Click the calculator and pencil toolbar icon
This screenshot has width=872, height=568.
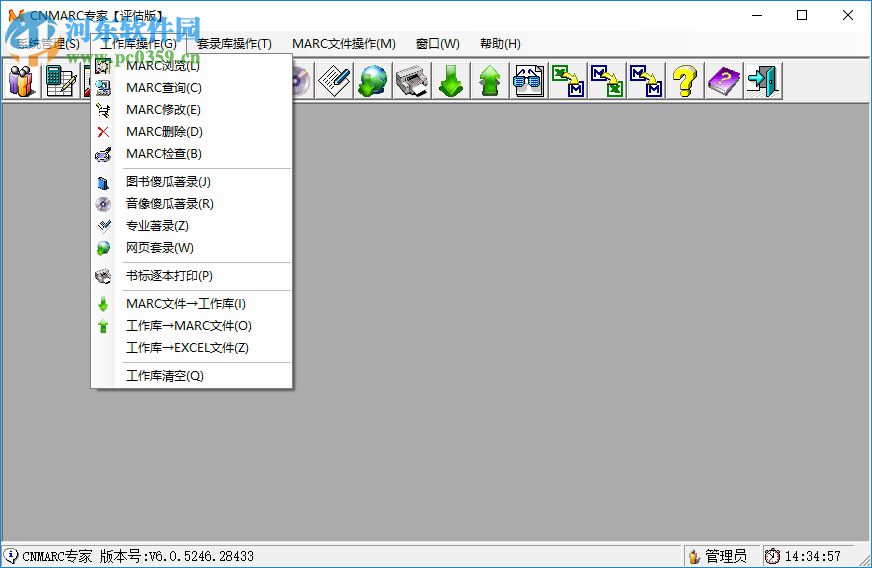click(61, 81)
